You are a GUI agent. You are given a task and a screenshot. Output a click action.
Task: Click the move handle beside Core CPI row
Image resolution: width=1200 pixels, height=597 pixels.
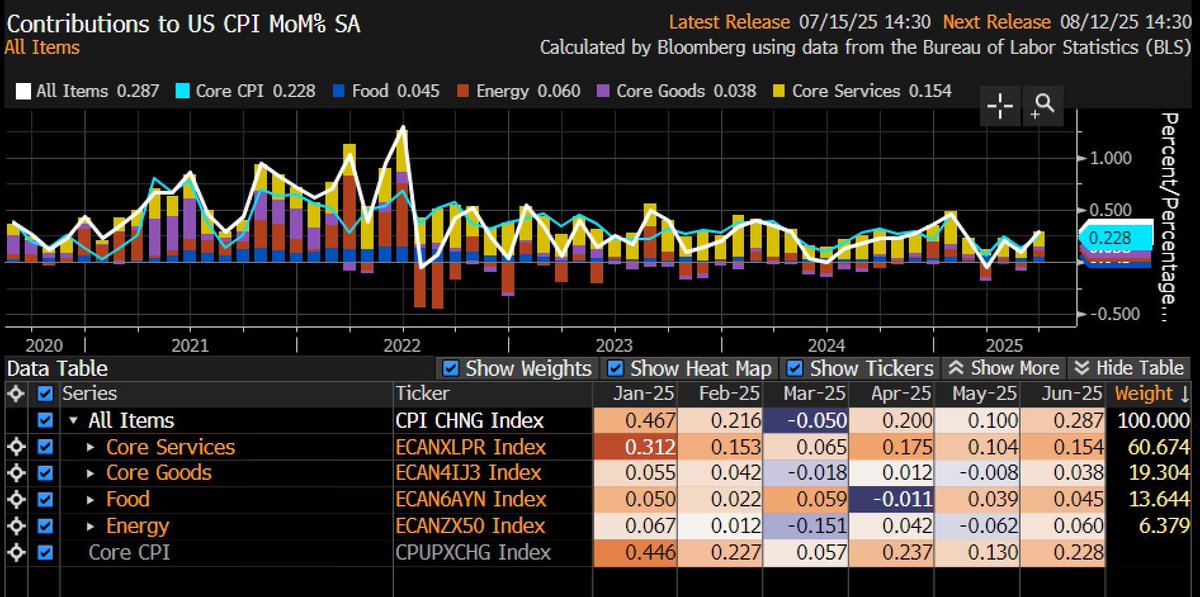pyautogui.click(x=15, y=552)
